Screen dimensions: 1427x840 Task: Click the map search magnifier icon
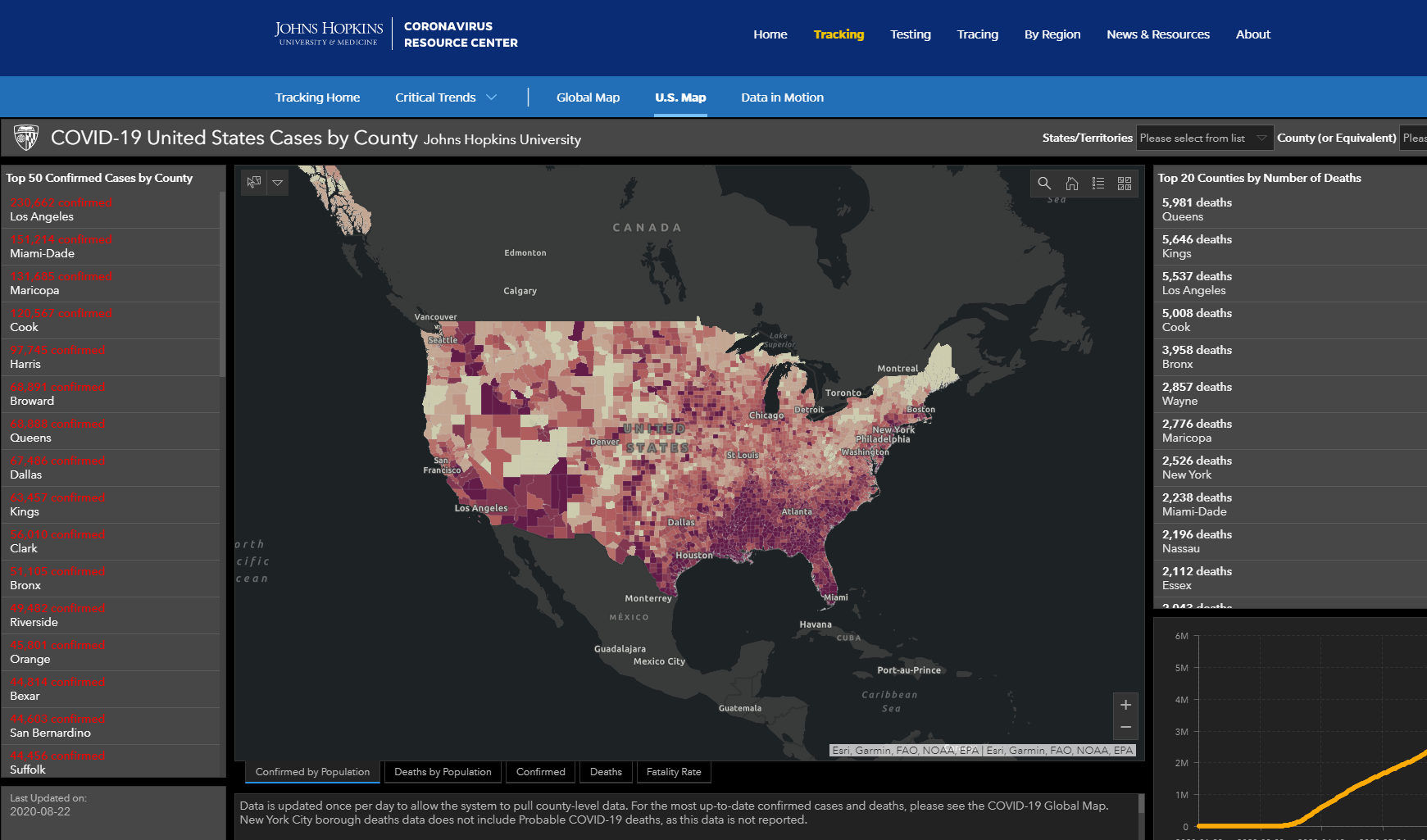(x=1044, y=184)
